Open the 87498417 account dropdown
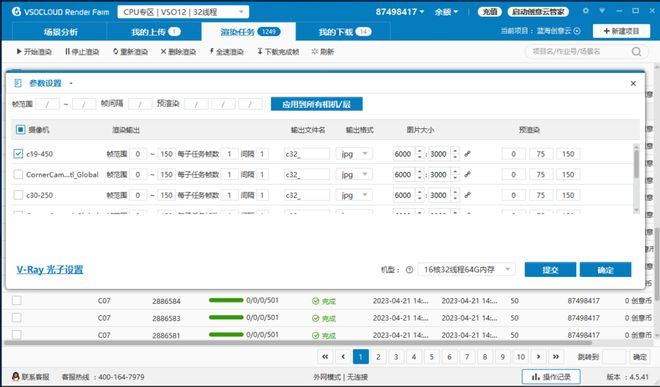Viewport: 660px width, 387px height. coord(399,12)
